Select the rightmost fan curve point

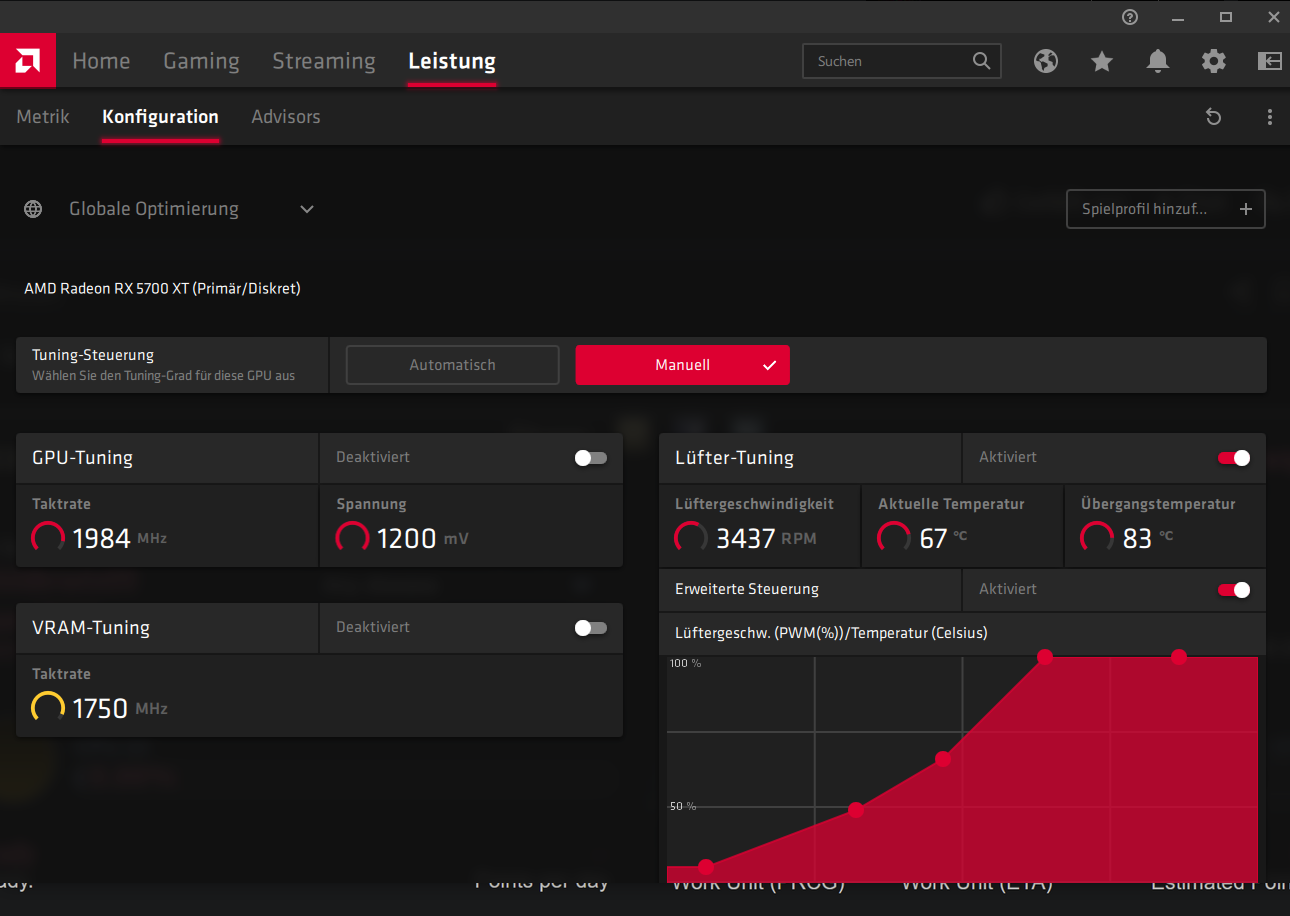point(1179,657)
